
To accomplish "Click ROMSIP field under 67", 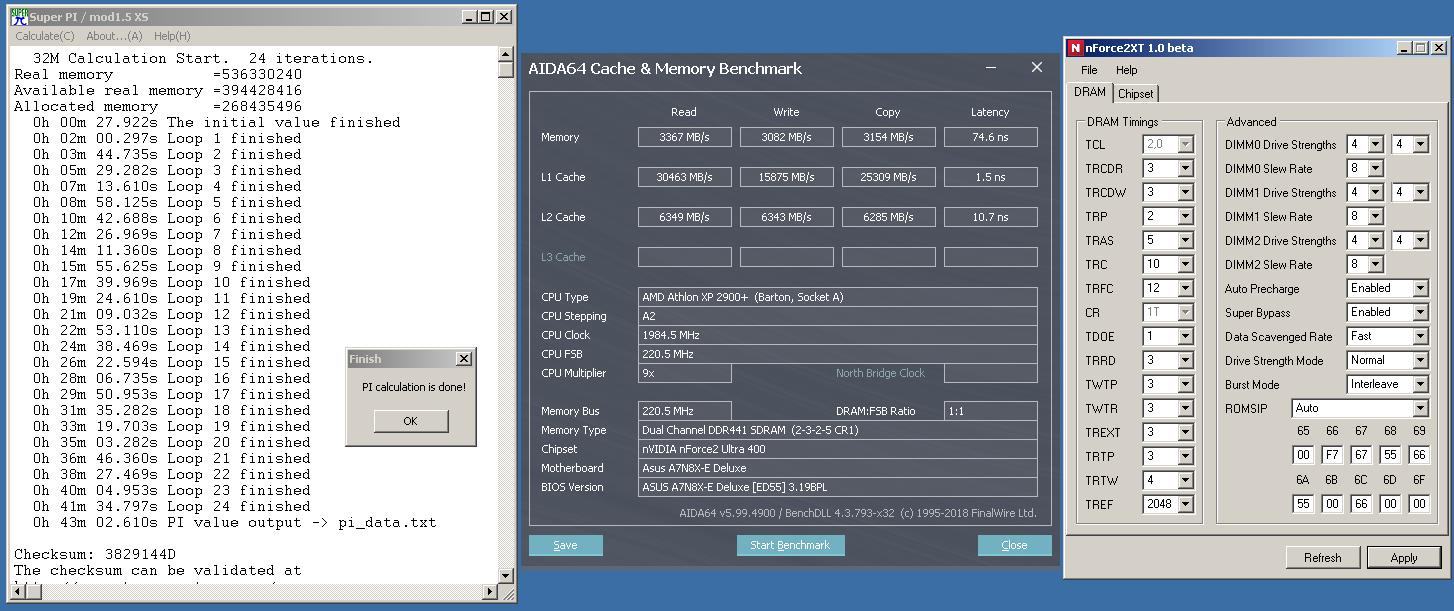I will tap(1361, 455).
